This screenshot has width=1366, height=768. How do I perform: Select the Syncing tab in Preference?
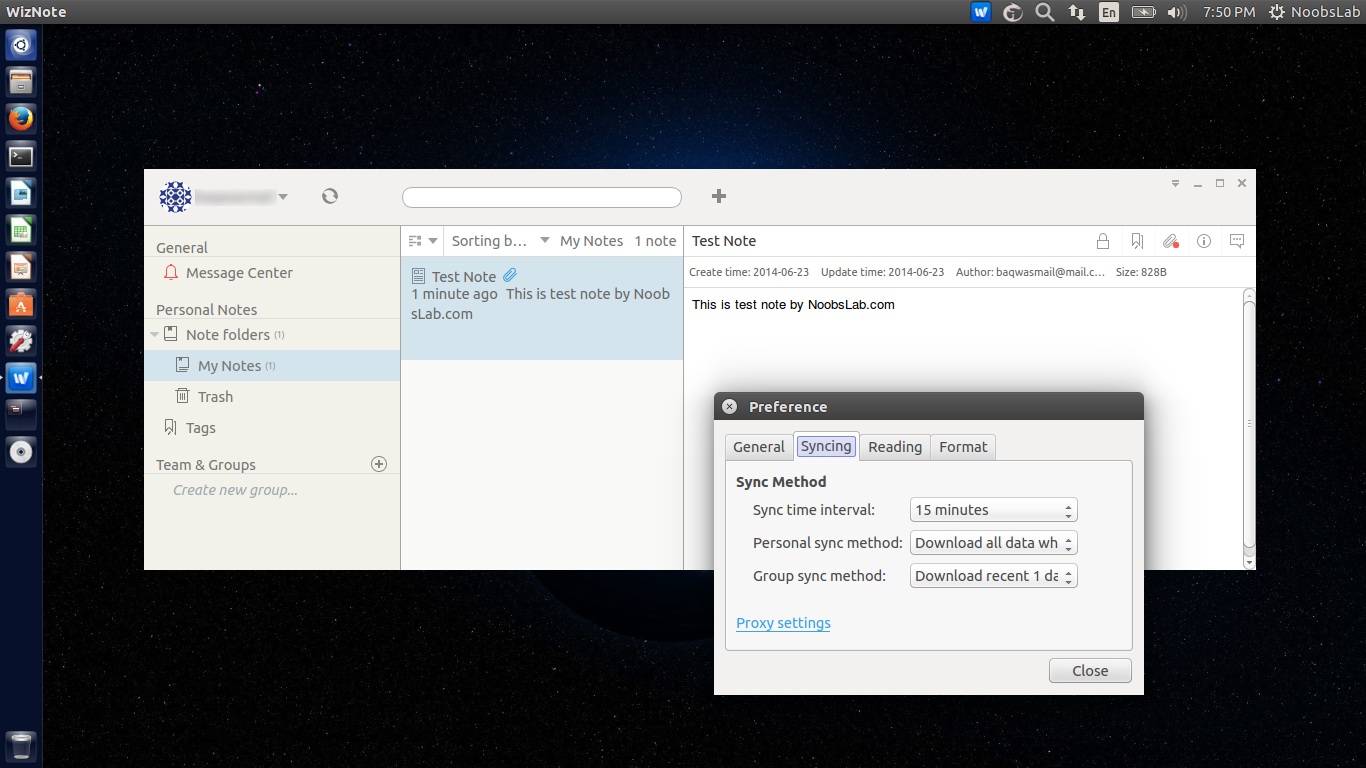coord(826,446)
